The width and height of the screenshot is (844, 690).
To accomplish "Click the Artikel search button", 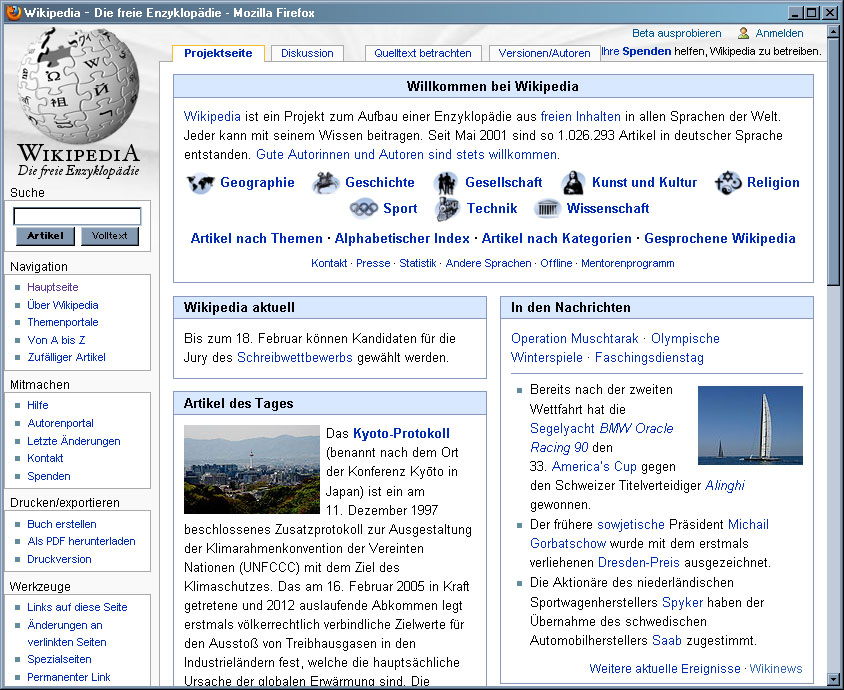I will click(x=45, y=236).
